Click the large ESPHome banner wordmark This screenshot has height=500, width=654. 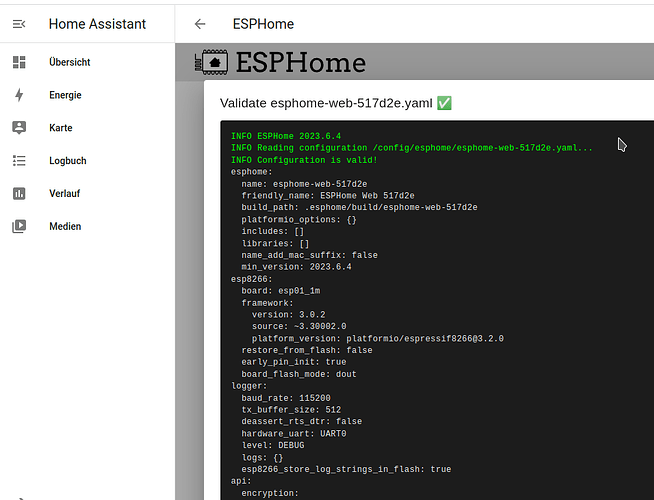click(x=301, y=63)
